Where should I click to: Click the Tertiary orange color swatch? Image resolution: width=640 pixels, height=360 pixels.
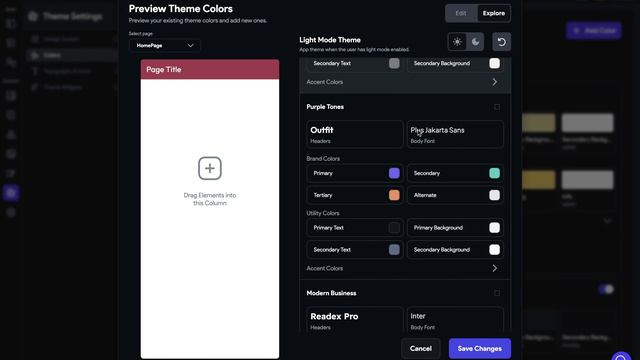pyautogui.click(x=394, y=195)
